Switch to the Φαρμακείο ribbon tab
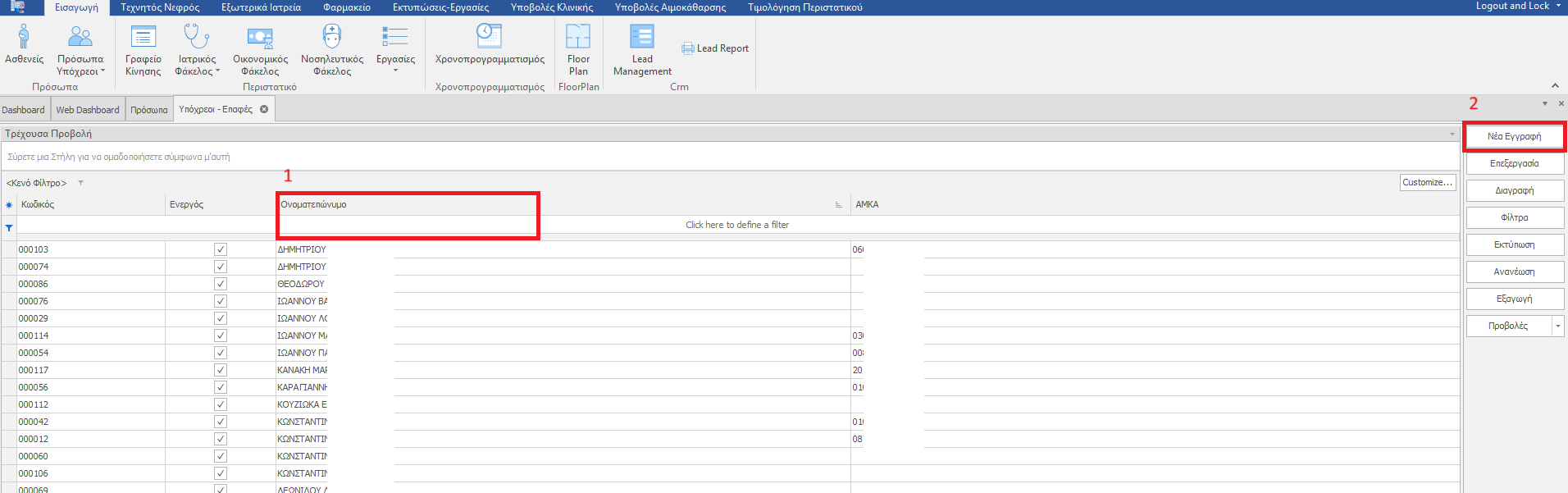 coord(346,7)
